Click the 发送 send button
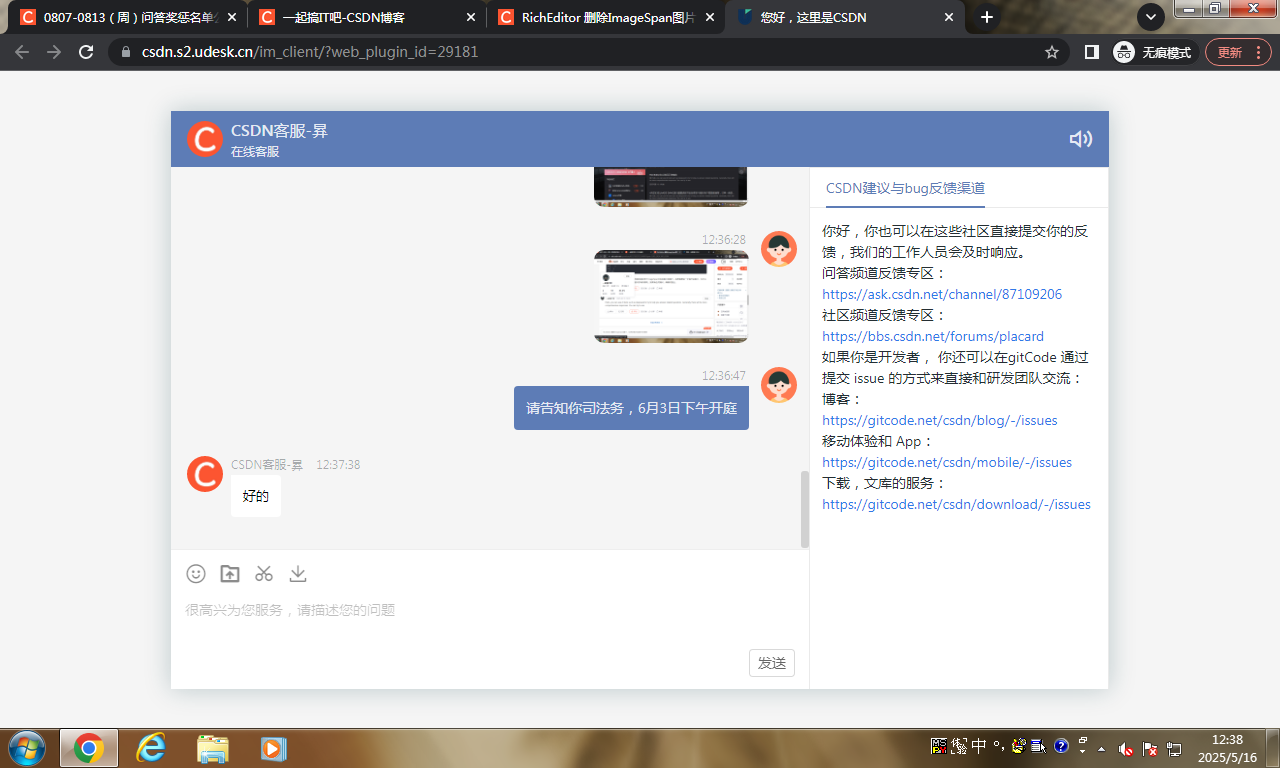This screenshot has height=768, width=1280. click(x=772, y=663)
